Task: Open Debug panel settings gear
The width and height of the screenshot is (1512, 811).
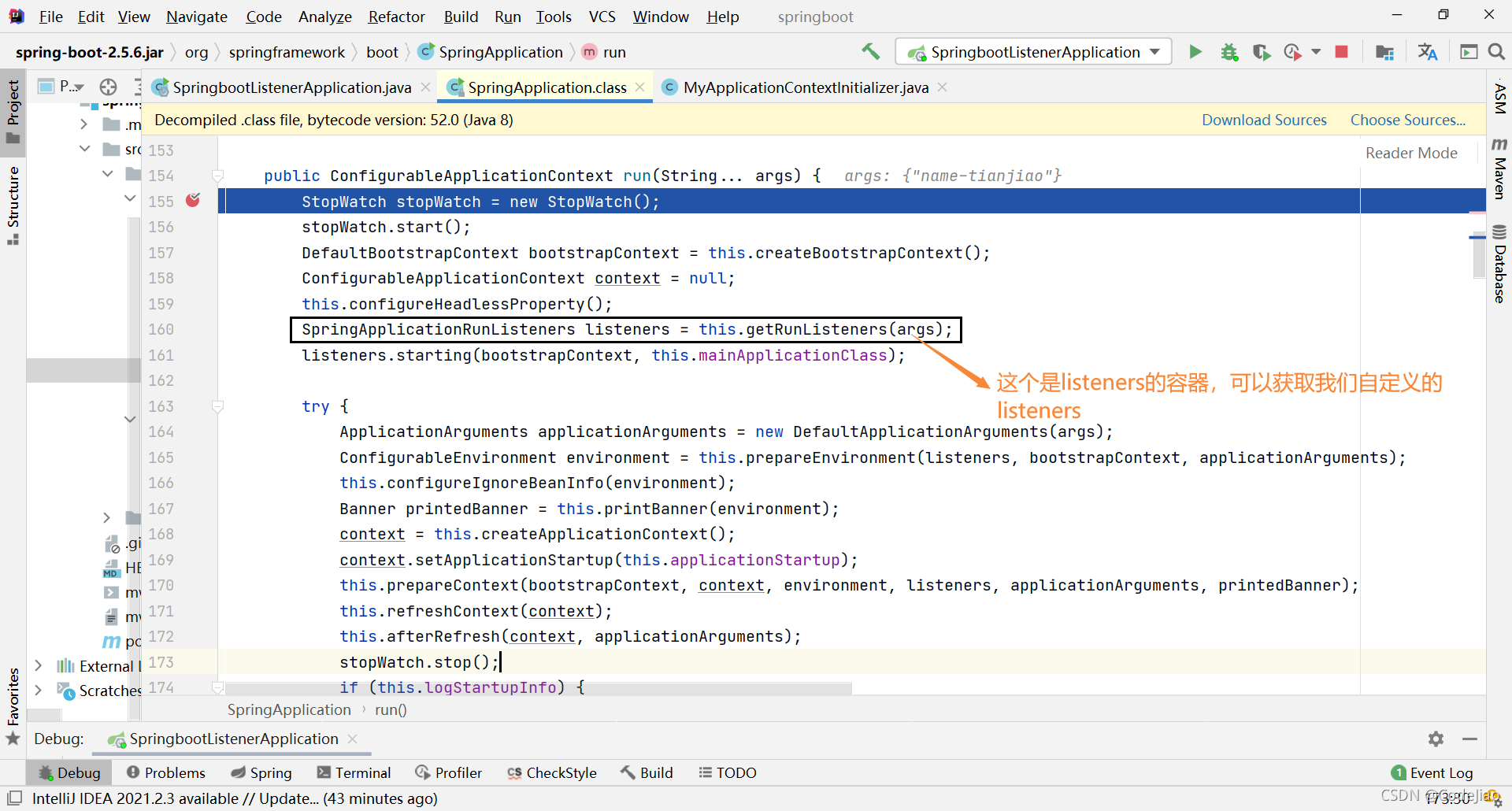Action: click(1436, 739)
